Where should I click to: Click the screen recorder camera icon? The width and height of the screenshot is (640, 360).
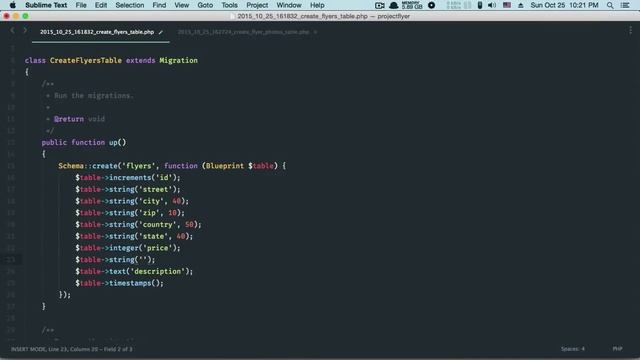pos(380,5)
